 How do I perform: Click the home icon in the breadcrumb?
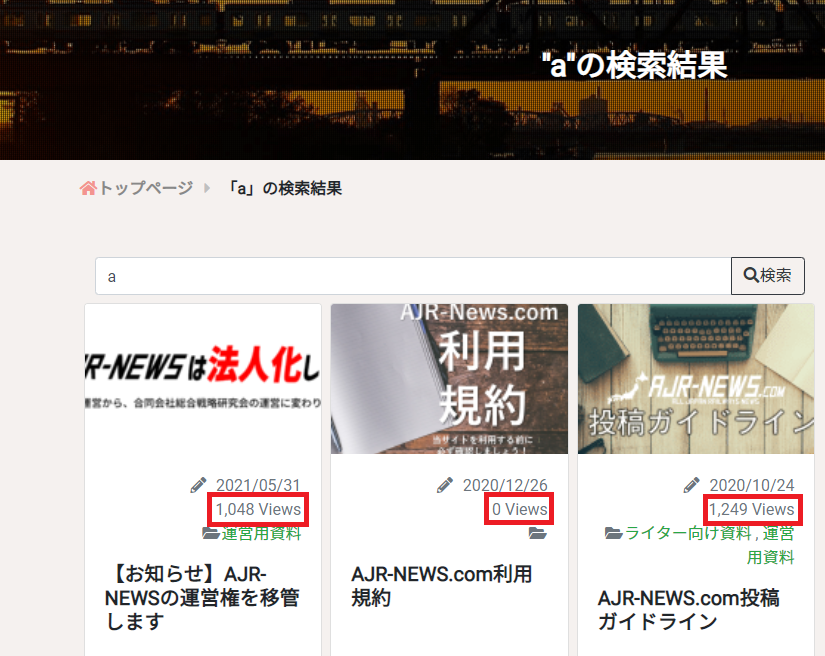[88, 188]
